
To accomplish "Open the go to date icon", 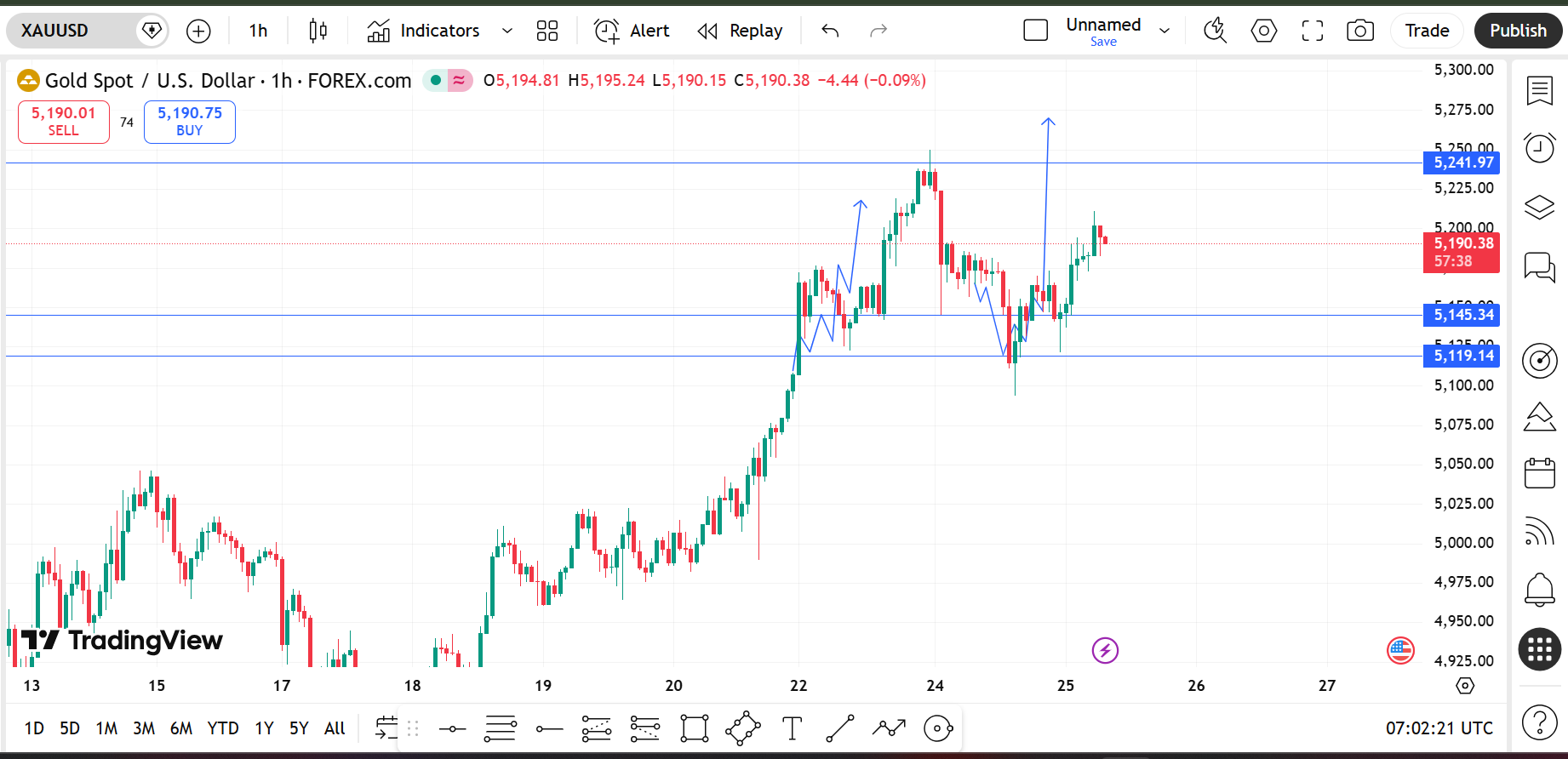I will [386, 728].
